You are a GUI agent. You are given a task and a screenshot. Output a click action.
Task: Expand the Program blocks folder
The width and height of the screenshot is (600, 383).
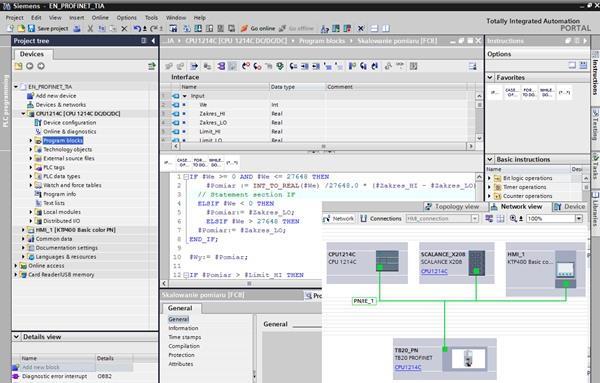tap(31, 140)
